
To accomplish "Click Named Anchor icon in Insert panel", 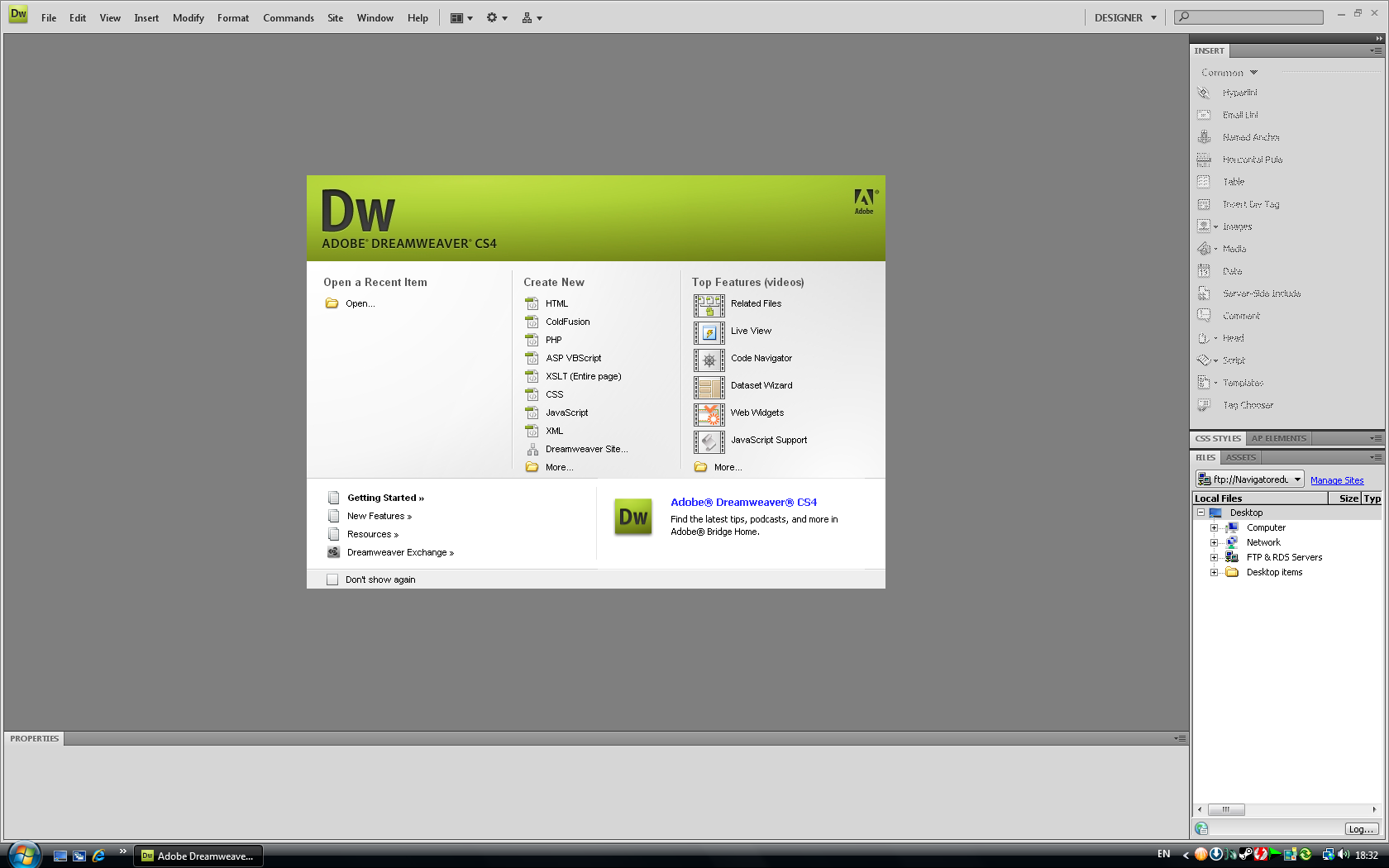I will [x=1204, y=137].
